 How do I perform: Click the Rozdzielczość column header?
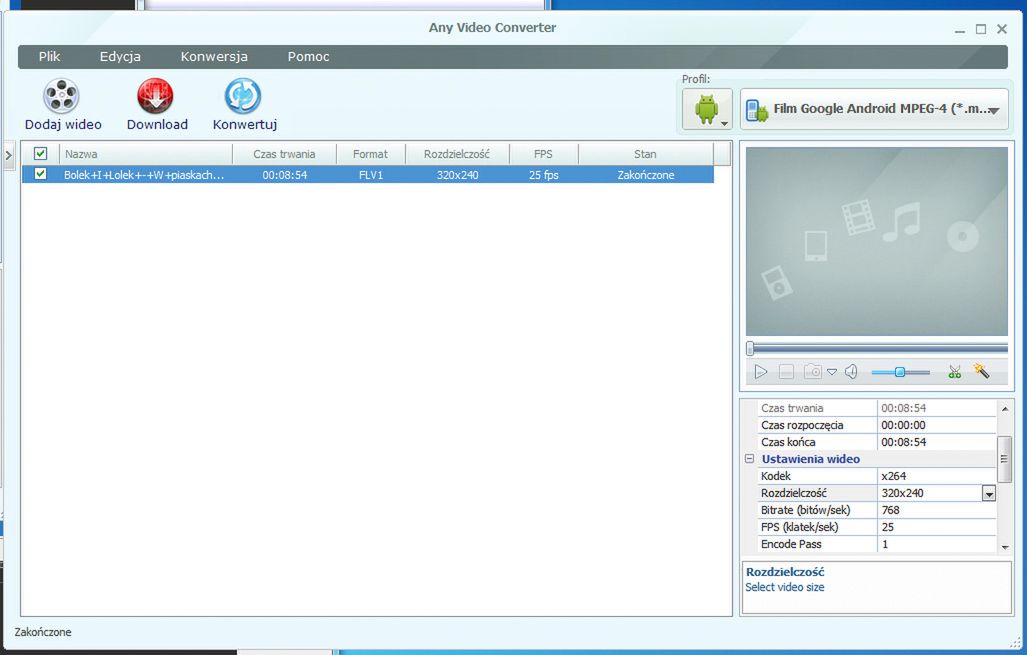pos(457,154)
